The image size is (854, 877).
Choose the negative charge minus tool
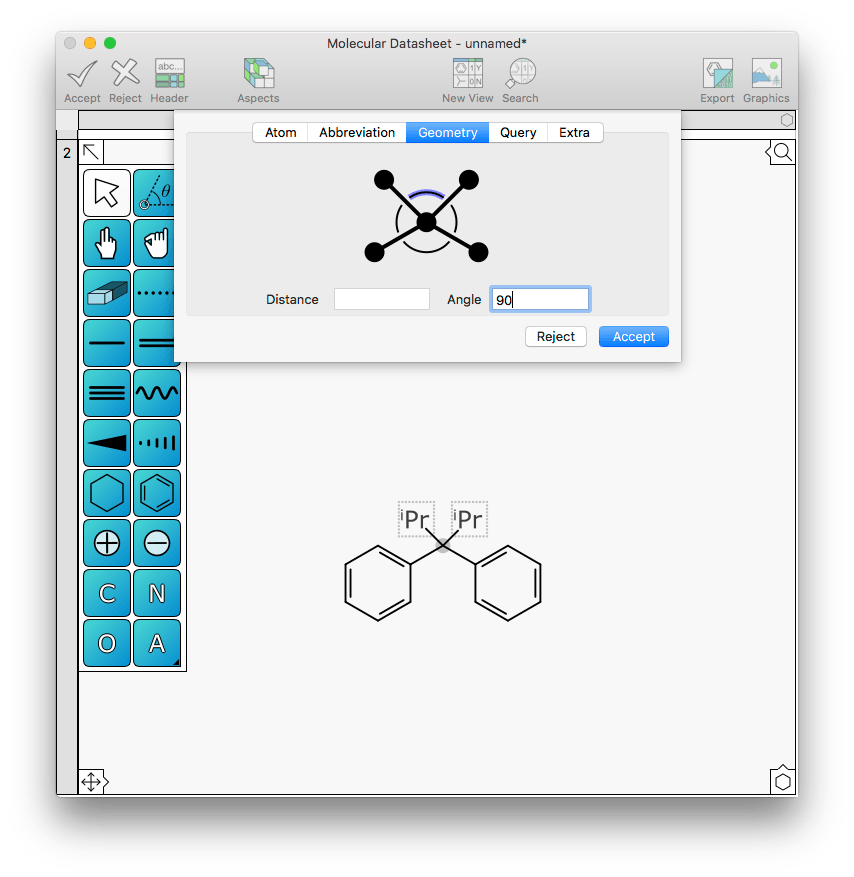tap(157, 543)
